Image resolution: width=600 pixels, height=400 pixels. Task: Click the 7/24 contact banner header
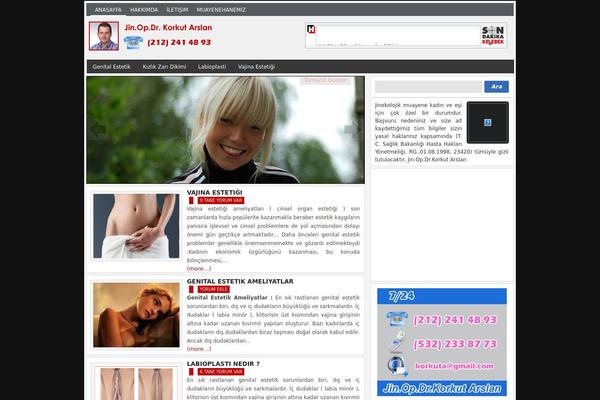[x=442, y=296]
